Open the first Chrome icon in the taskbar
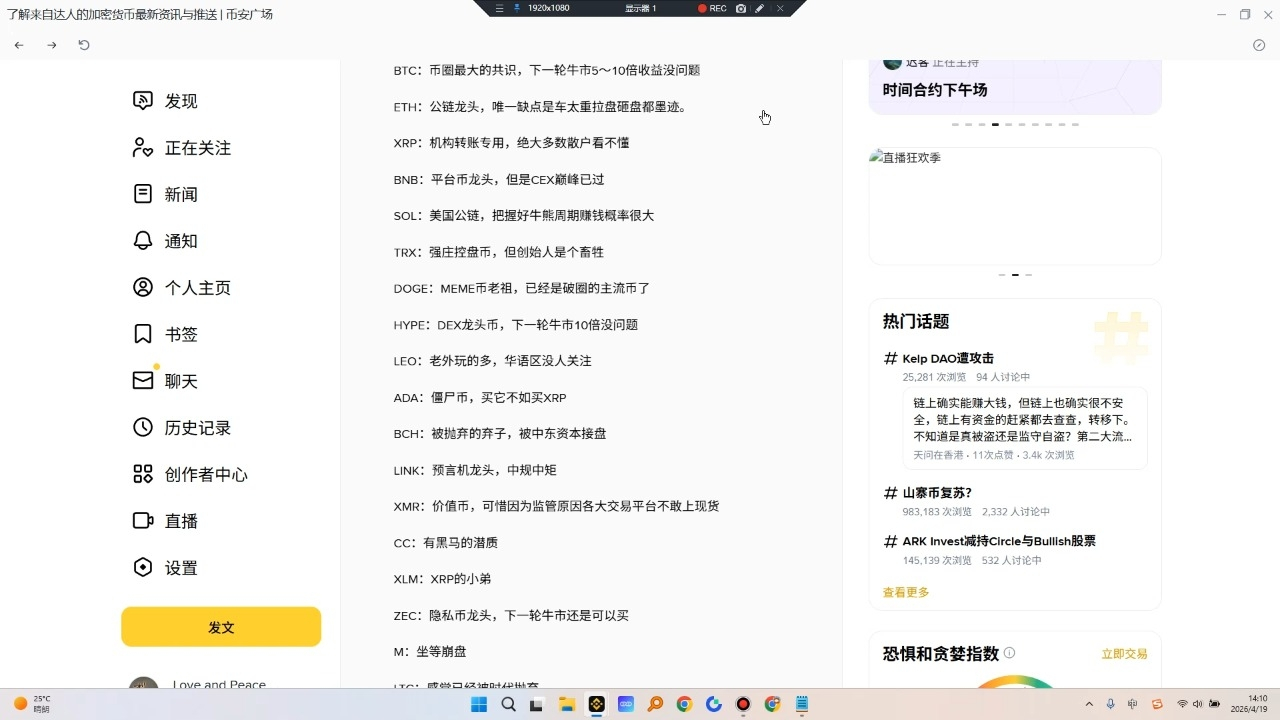1280x720 pixels. (684, 704)
